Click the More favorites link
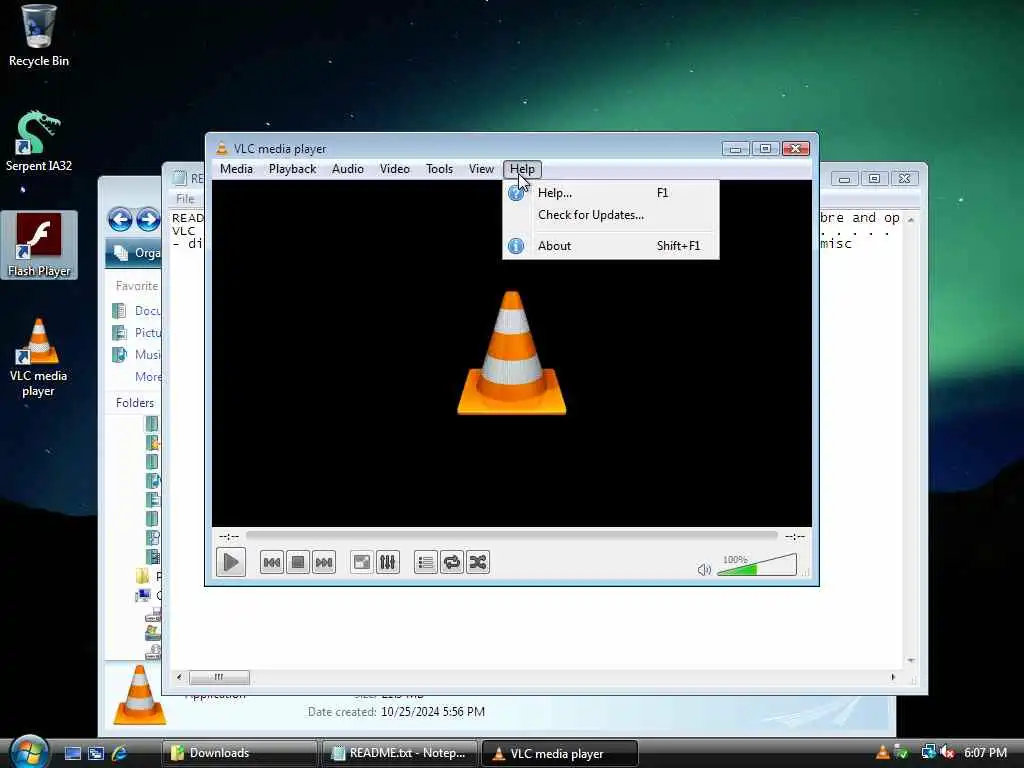The width and height of the screenshot is (1024, 768). [x=148, y=377]
